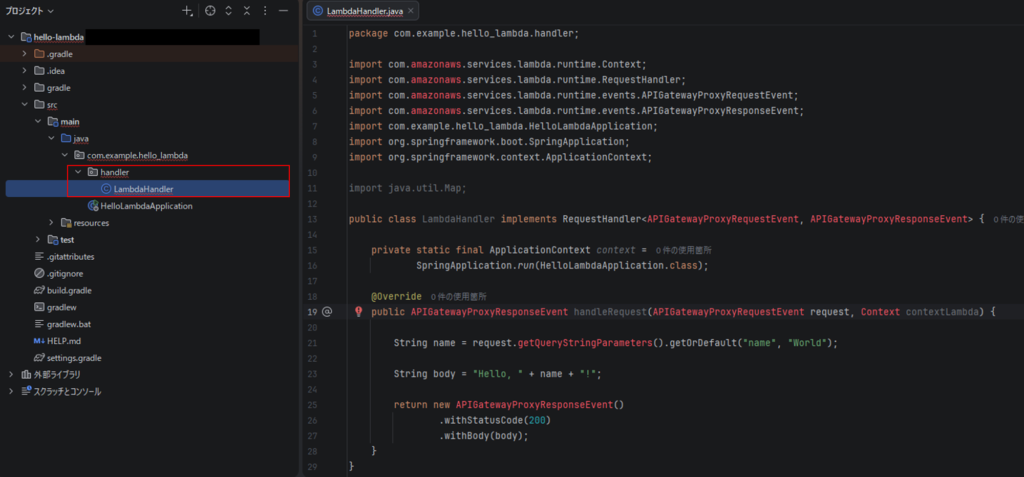Open the project panel options kebab menu
Screen dimensions: 1024x477
[x=264, y=11]
